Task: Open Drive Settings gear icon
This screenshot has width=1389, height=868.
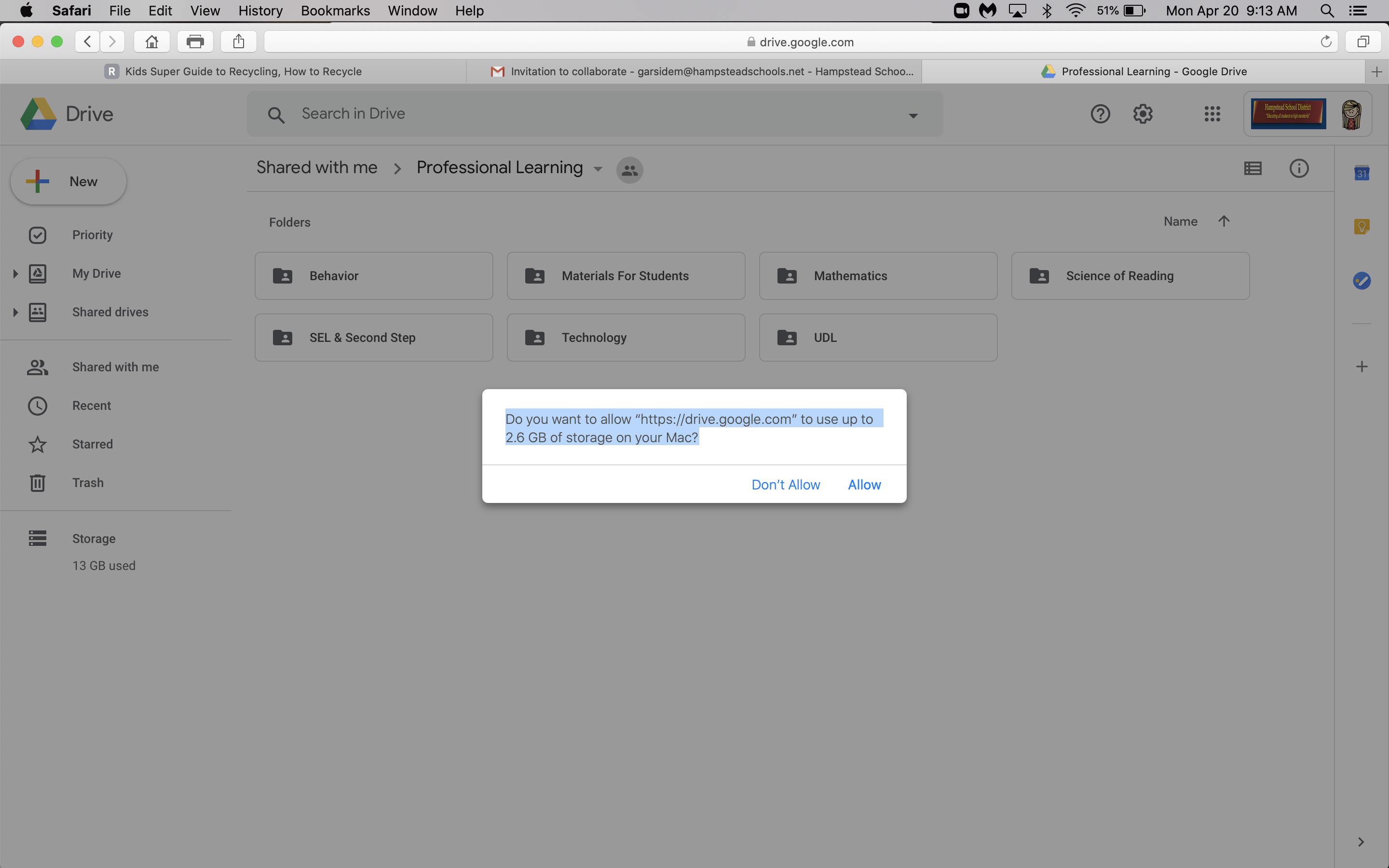Action: click(x=1143, y=113)
